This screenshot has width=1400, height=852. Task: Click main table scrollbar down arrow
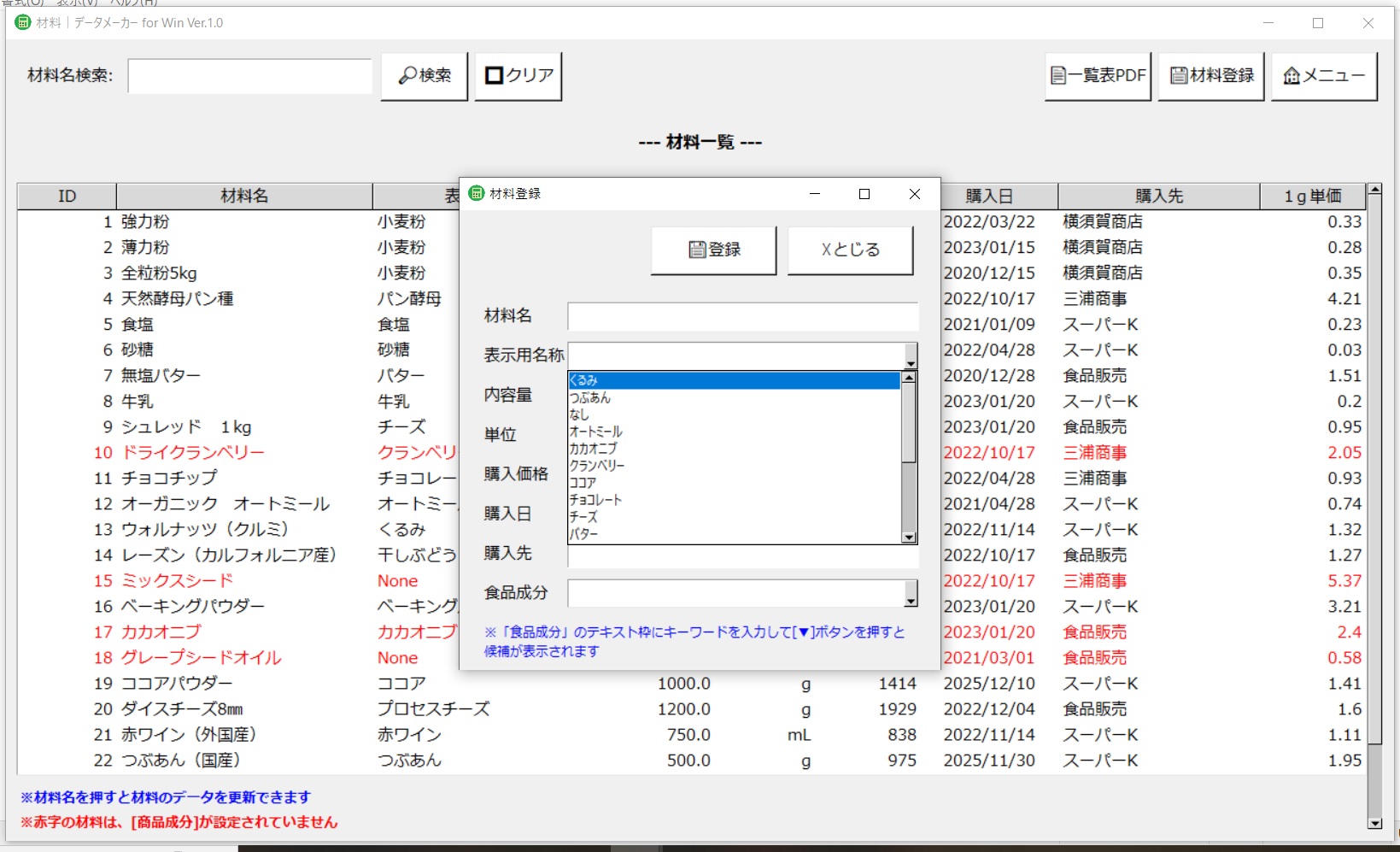coord(1374,824)
